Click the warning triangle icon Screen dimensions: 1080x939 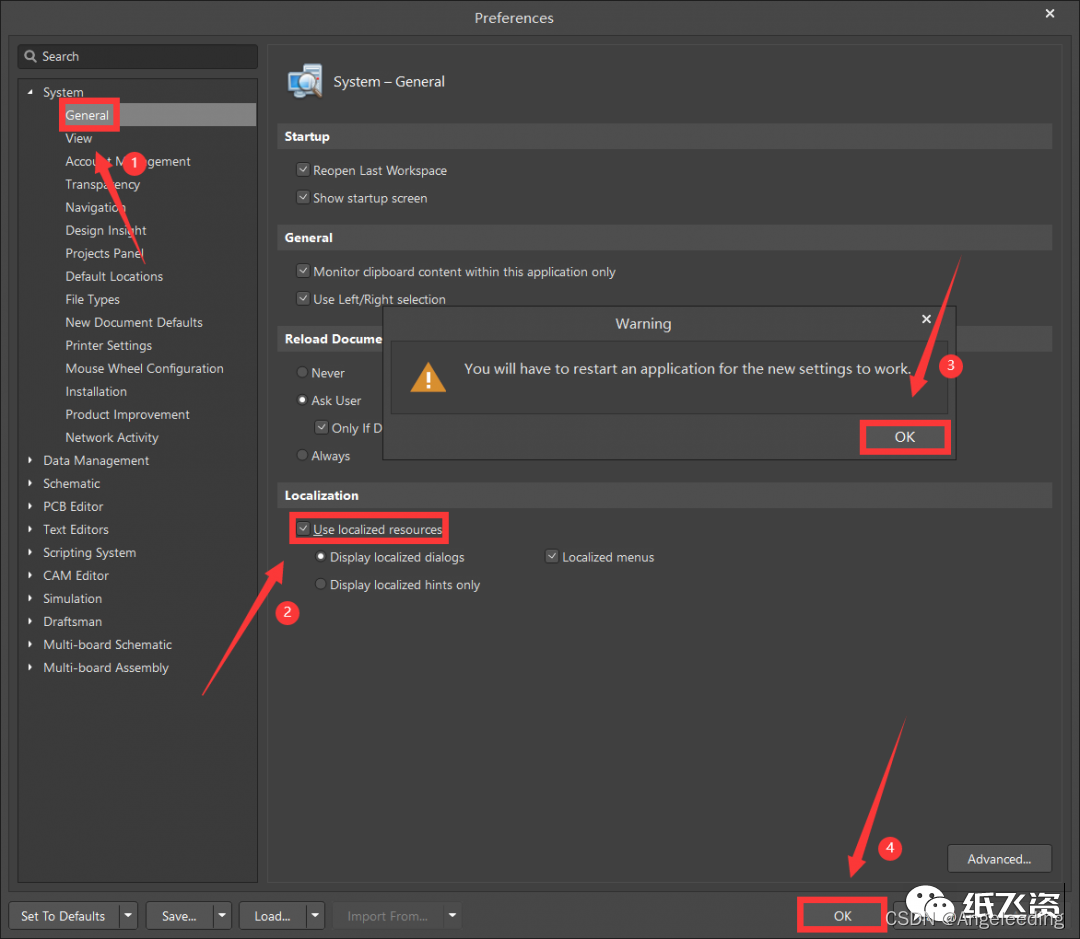point(429,377)
